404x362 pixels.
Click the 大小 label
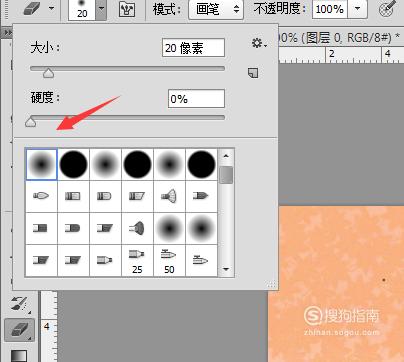(45, 48)
